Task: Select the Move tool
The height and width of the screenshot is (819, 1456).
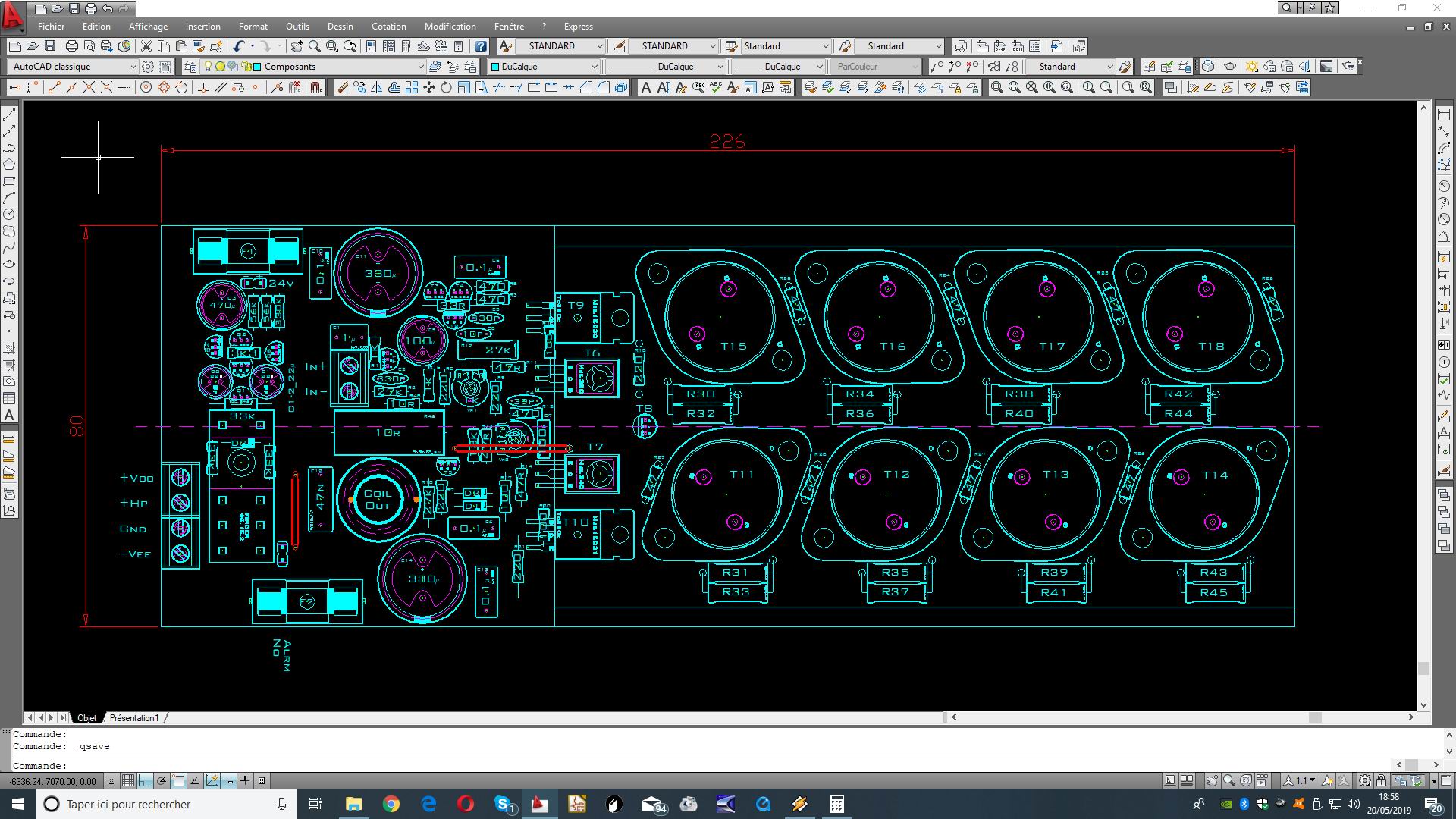Action: (x=429, y=87)
